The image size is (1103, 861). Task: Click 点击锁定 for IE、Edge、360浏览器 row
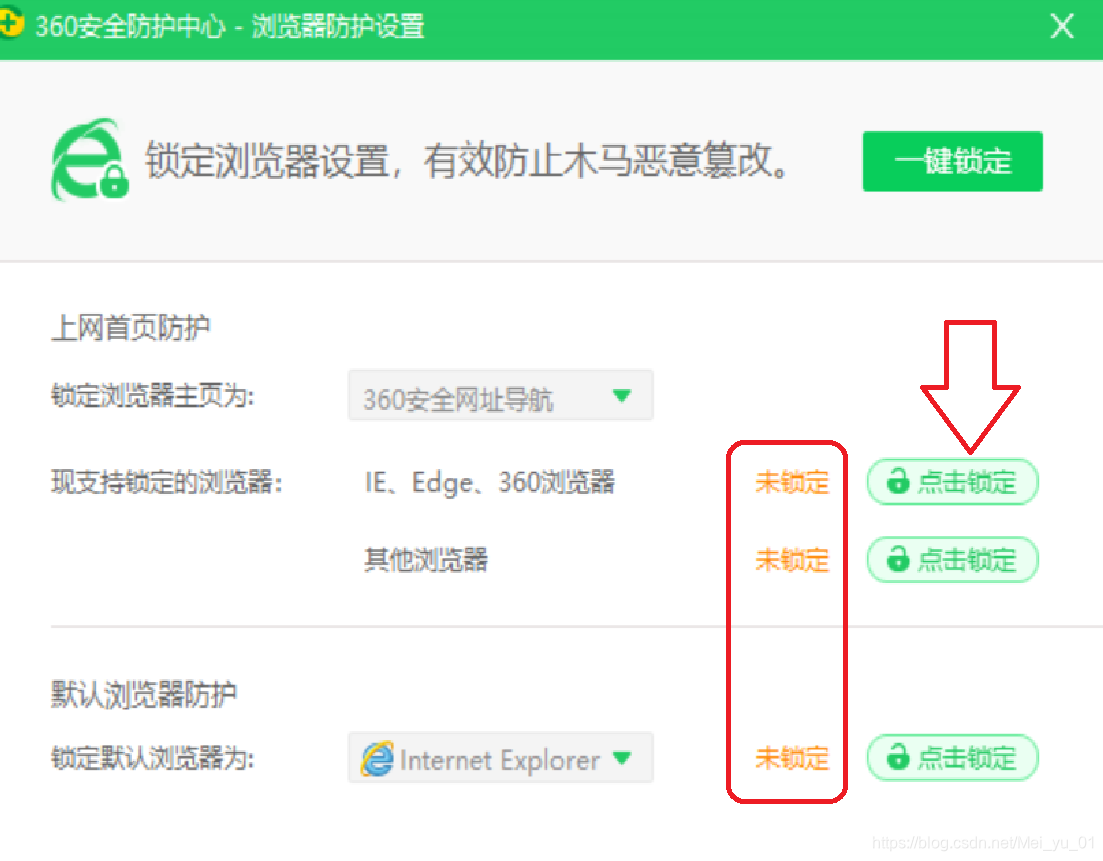tap(952, 482)
